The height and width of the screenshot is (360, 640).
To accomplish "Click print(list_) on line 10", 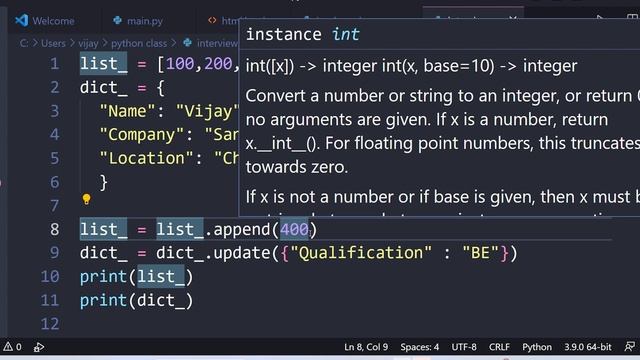I will 136,277.
